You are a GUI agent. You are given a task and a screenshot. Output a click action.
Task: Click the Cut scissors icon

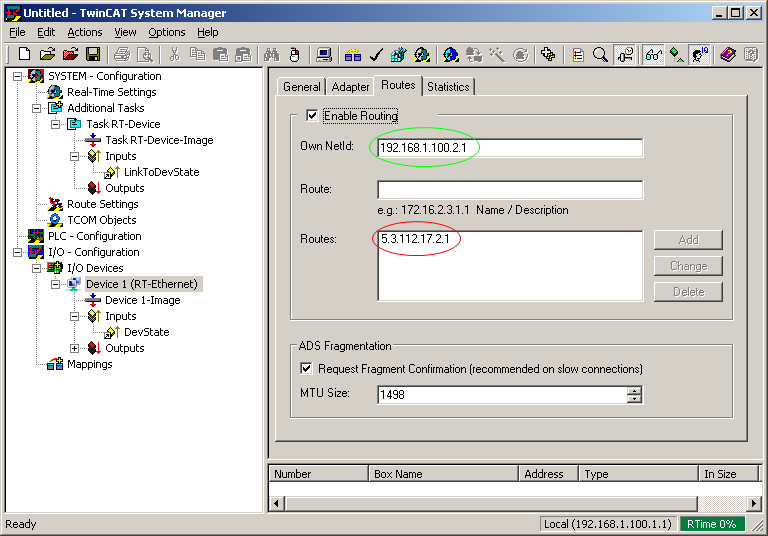[174, 54]
